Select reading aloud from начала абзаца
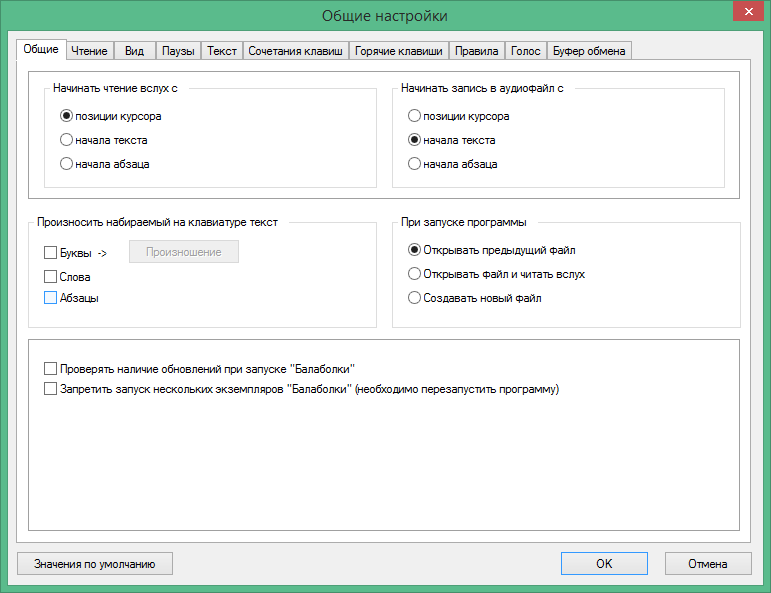Image resolution: width=771 pixels, height=593 pixels. point(67,164)
